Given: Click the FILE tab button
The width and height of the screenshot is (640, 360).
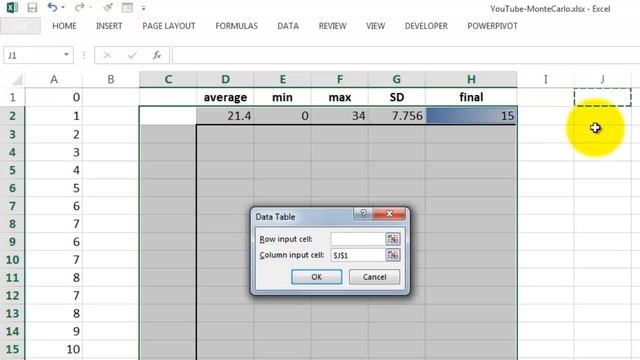Looking at the screenshot, I should click(20, 26).
